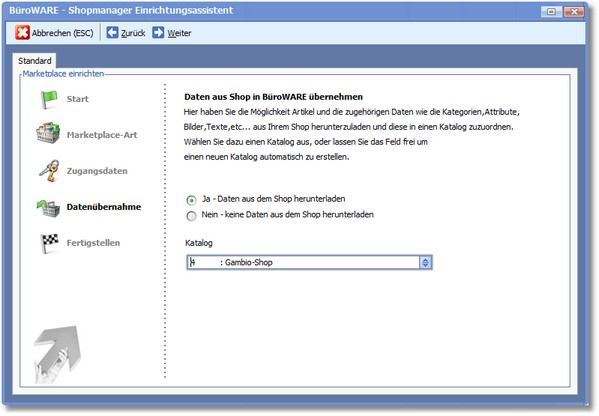Click into the Katalog Gambio-Shop field
The image size is (599, 416).
coord(304,262)
